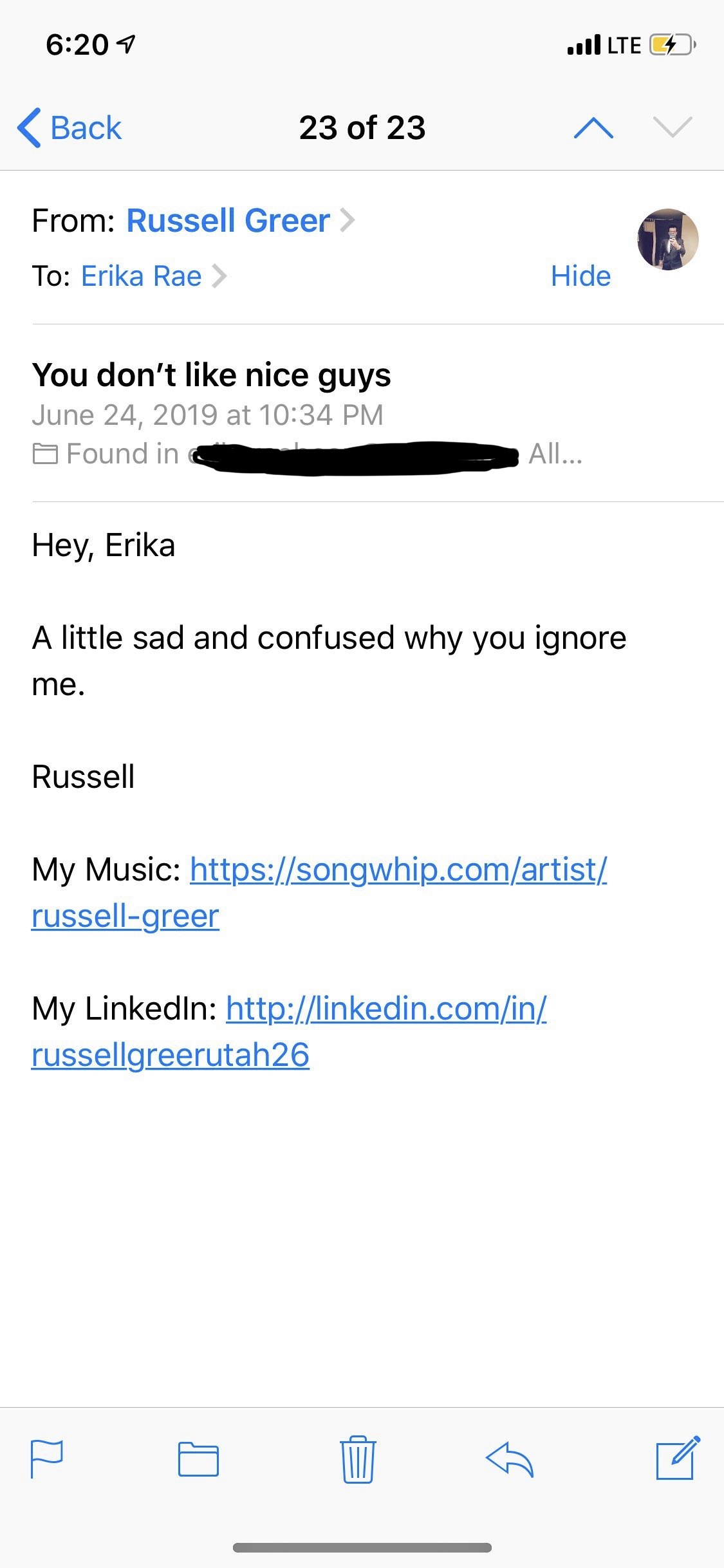Expand recipient Erika Rae's contact chevron

point(220,276)
